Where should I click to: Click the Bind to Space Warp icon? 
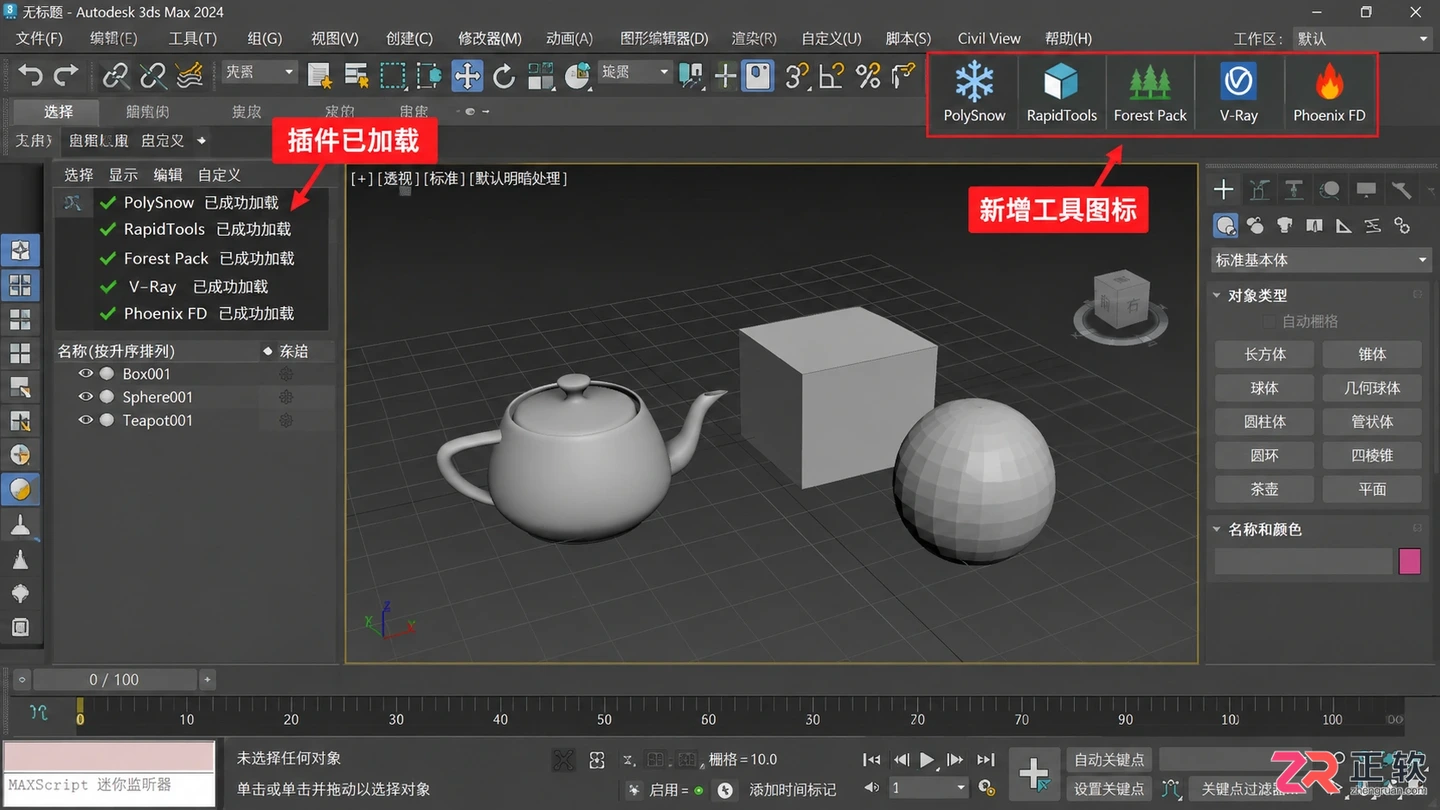189,75
